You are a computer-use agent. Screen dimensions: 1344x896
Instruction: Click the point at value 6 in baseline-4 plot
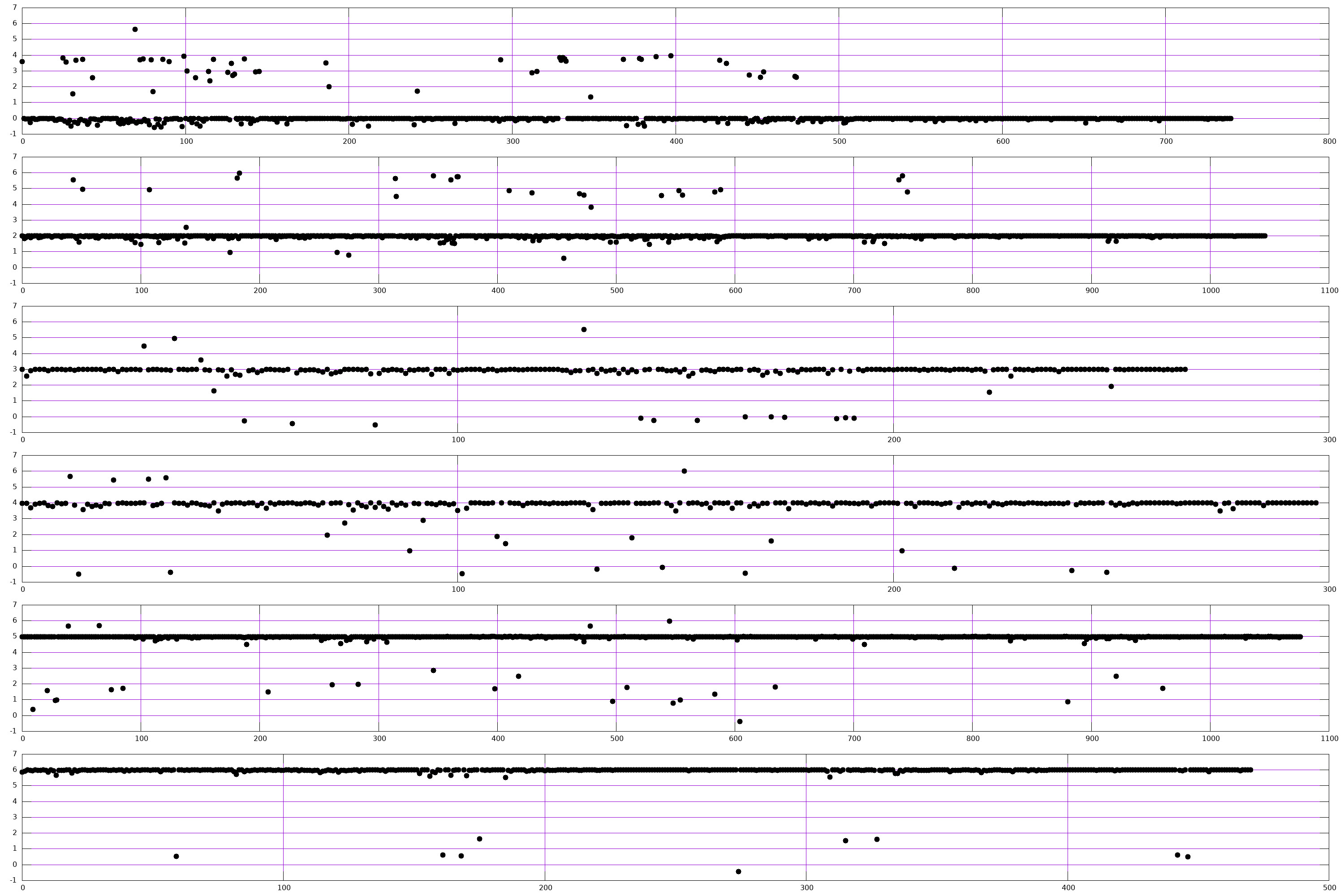[684, 471]
